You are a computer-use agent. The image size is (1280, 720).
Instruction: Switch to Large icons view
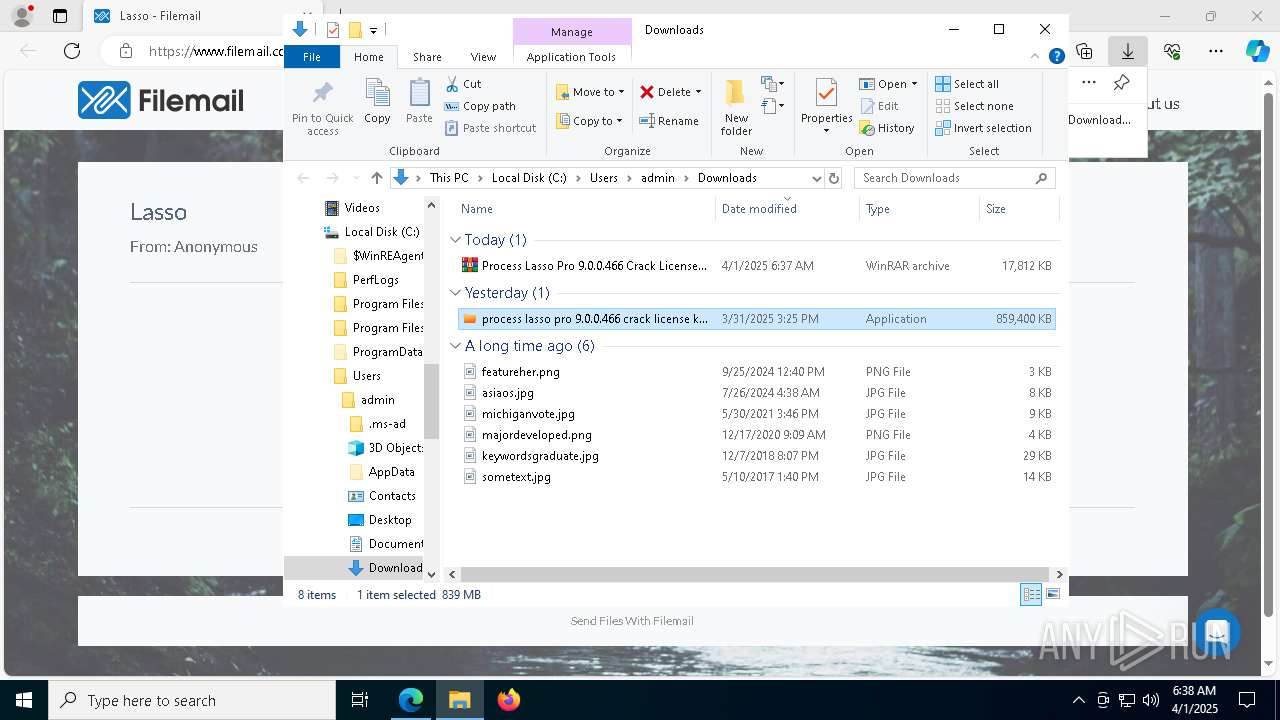1052,595
